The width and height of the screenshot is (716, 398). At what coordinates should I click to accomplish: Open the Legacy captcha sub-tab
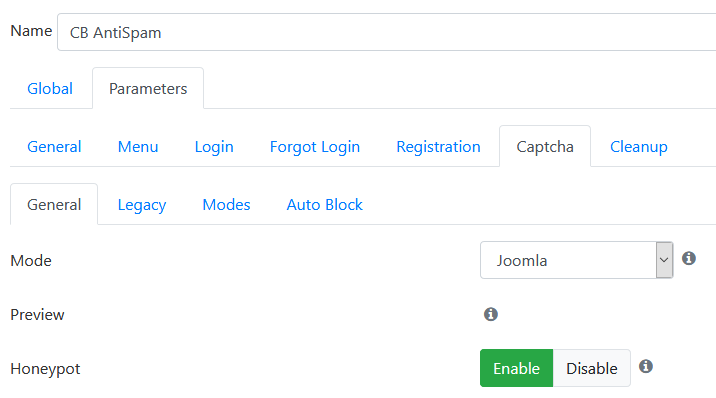click(x=142, y=204)
